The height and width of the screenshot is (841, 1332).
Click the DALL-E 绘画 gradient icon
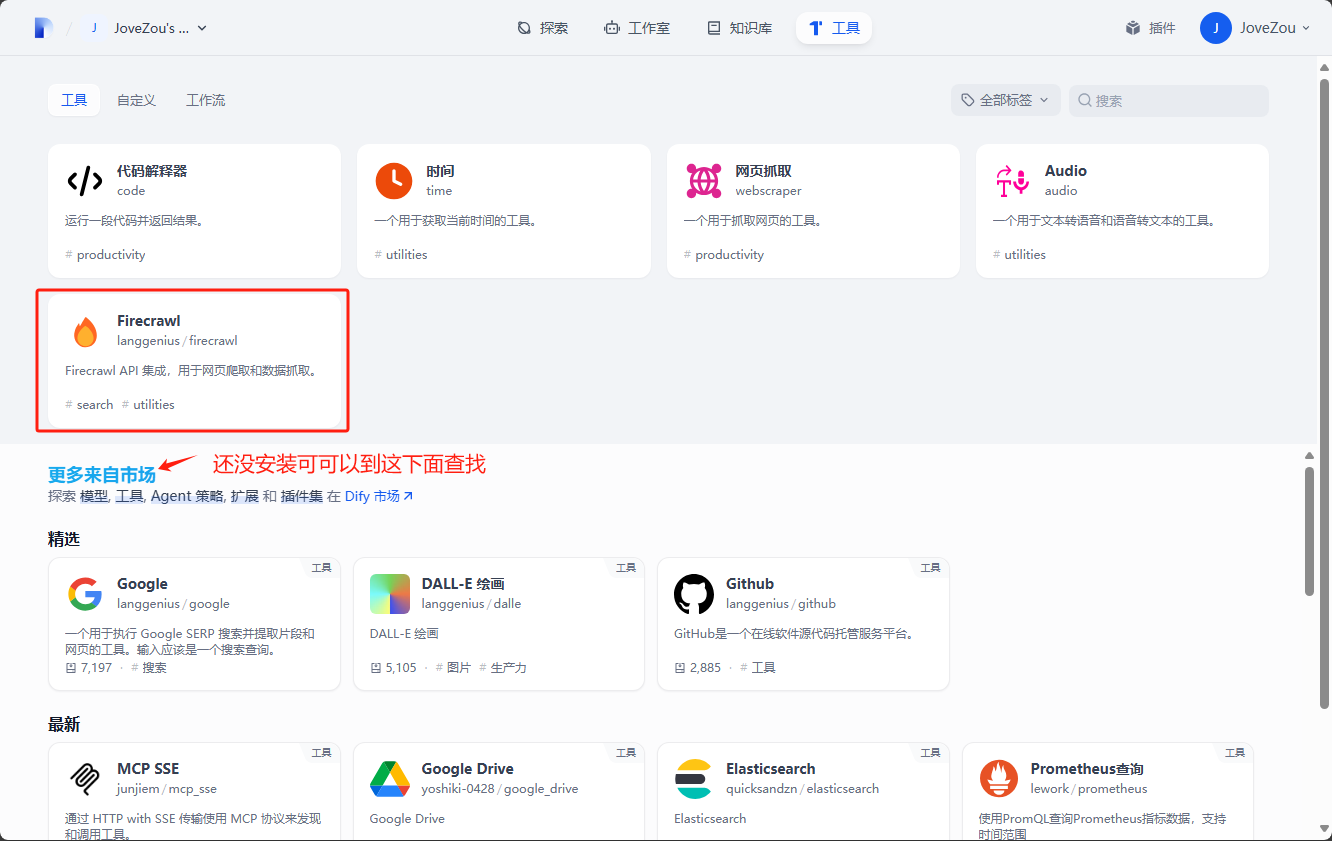(x=390, y=594)
